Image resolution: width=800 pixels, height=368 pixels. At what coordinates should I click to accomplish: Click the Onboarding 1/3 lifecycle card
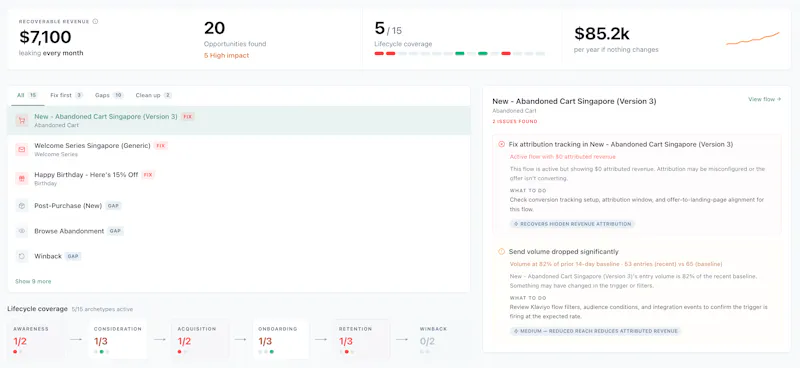point(281,339)
